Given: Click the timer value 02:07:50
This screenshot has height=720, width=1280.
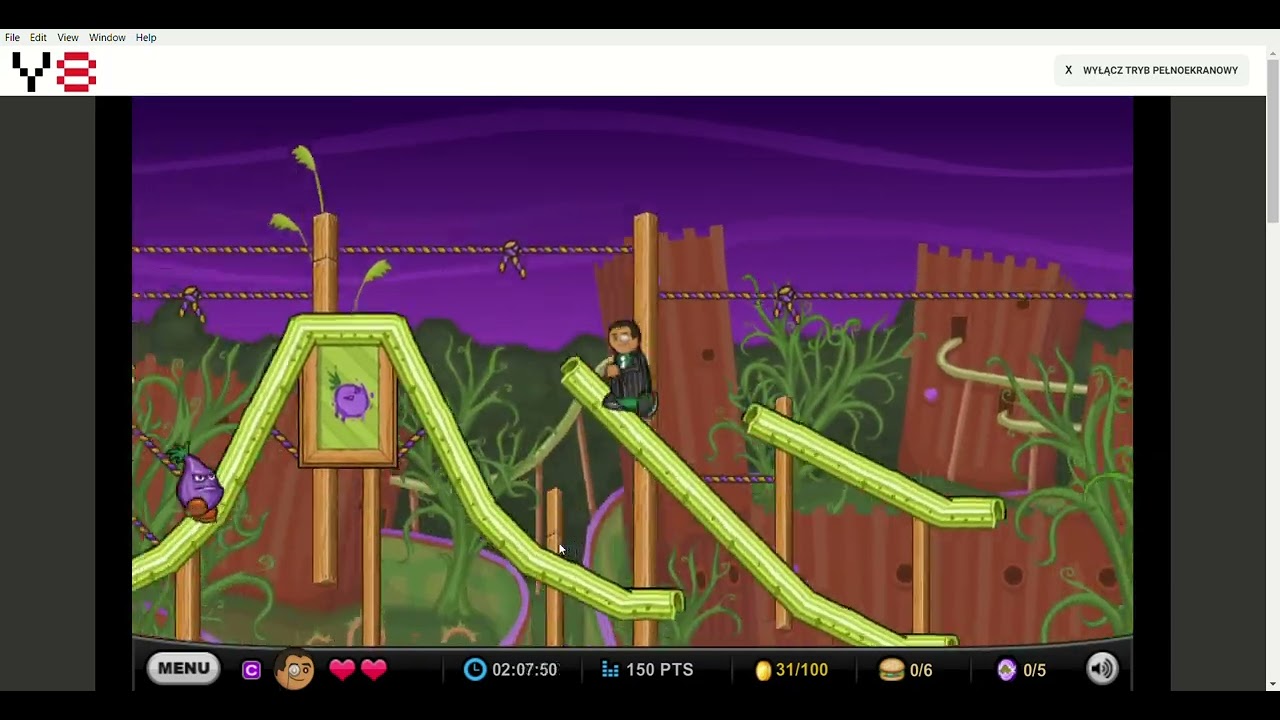Looking at the screenshot, I should (x=524, y=670).
